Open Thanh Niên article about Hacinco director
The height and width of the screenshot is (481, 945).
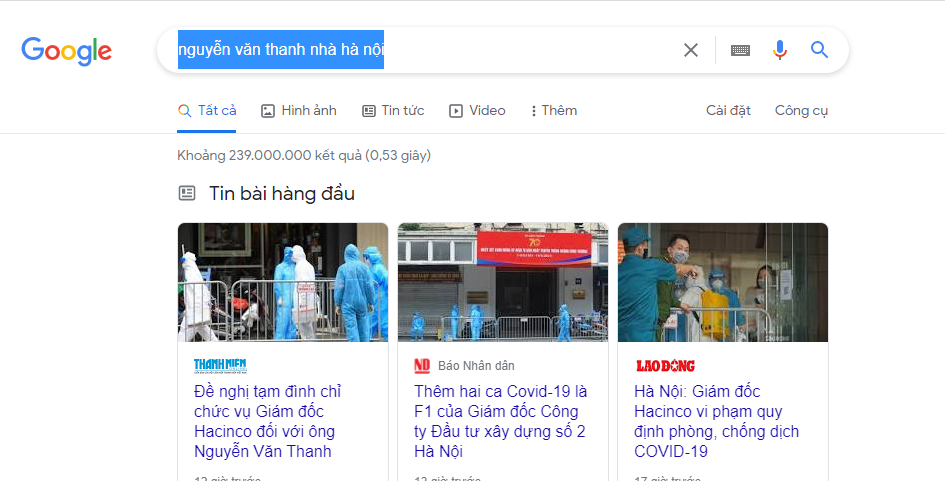coord(268,421)
